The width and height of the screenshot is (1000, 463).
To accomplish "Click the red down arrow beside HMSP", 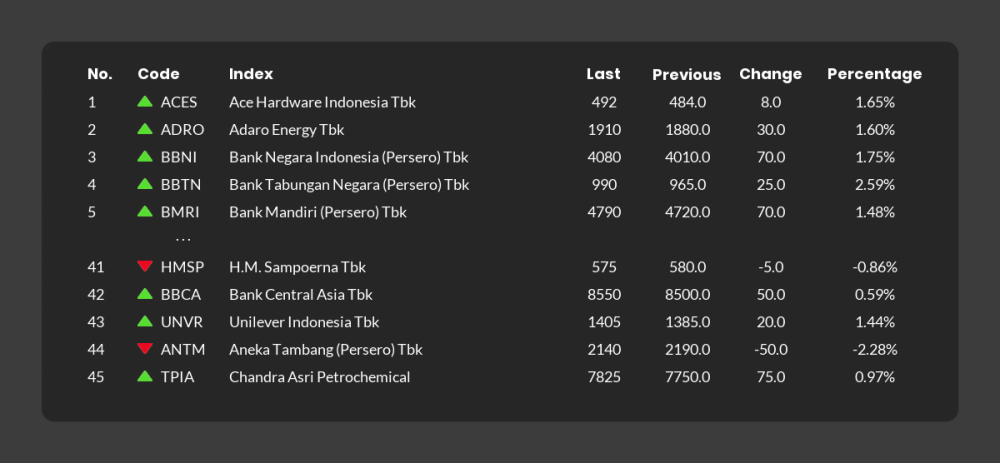I will click(145, 266).
